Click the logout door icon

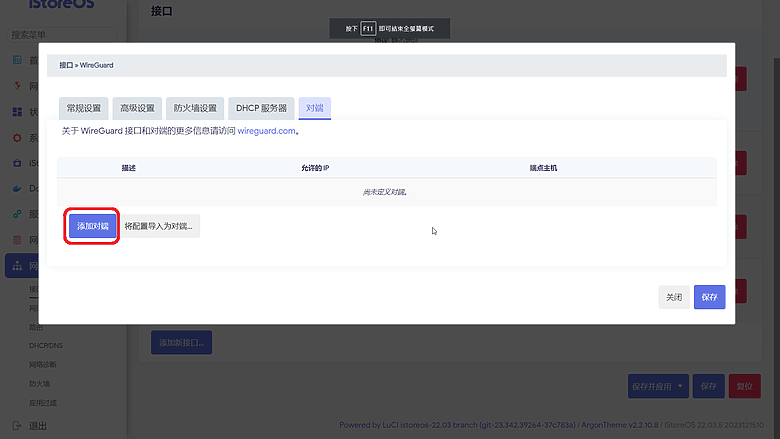[17, 426]
